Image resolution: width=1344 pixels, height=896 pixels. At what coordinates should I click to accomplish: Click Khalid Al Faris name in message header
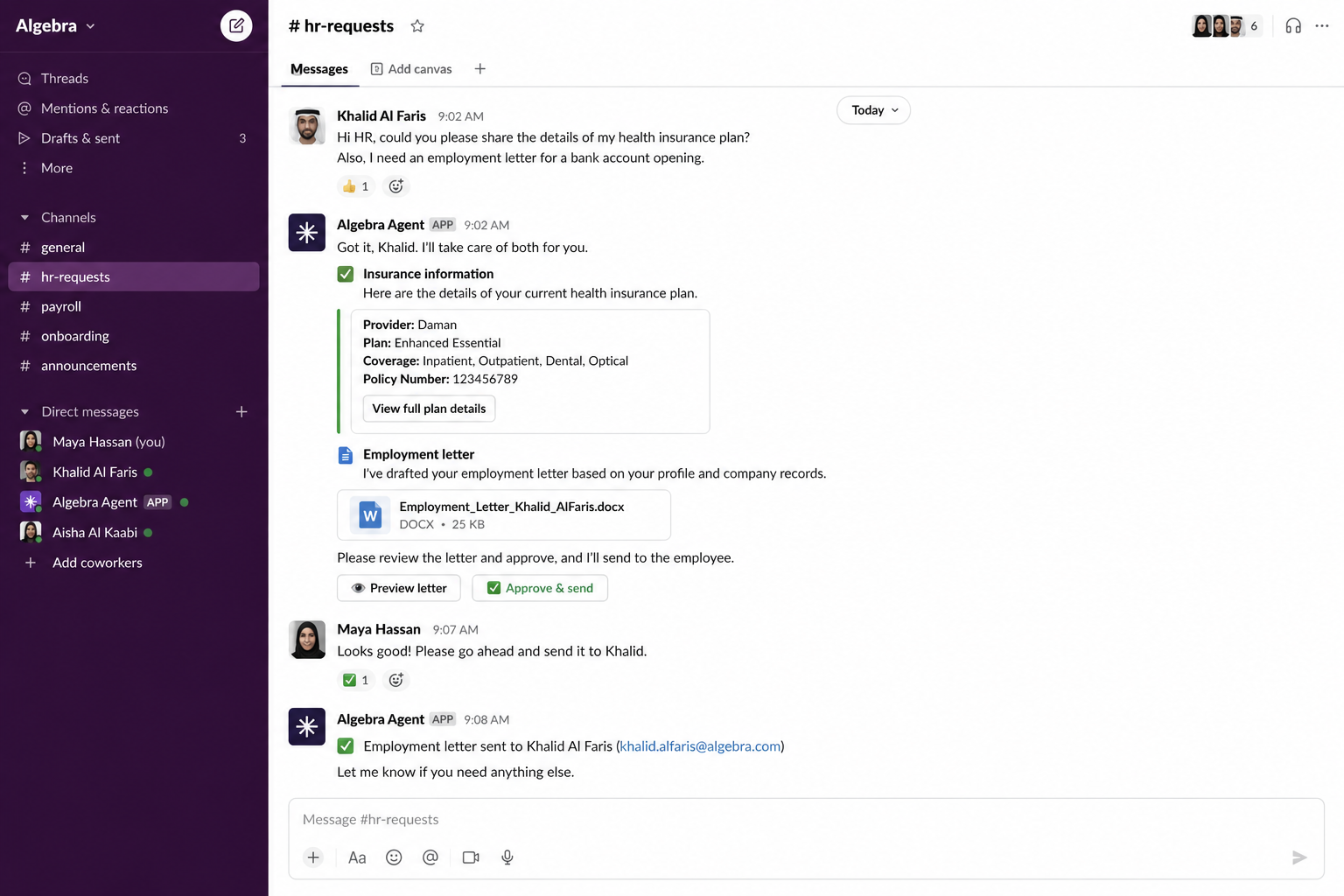(x=381, y=116)
